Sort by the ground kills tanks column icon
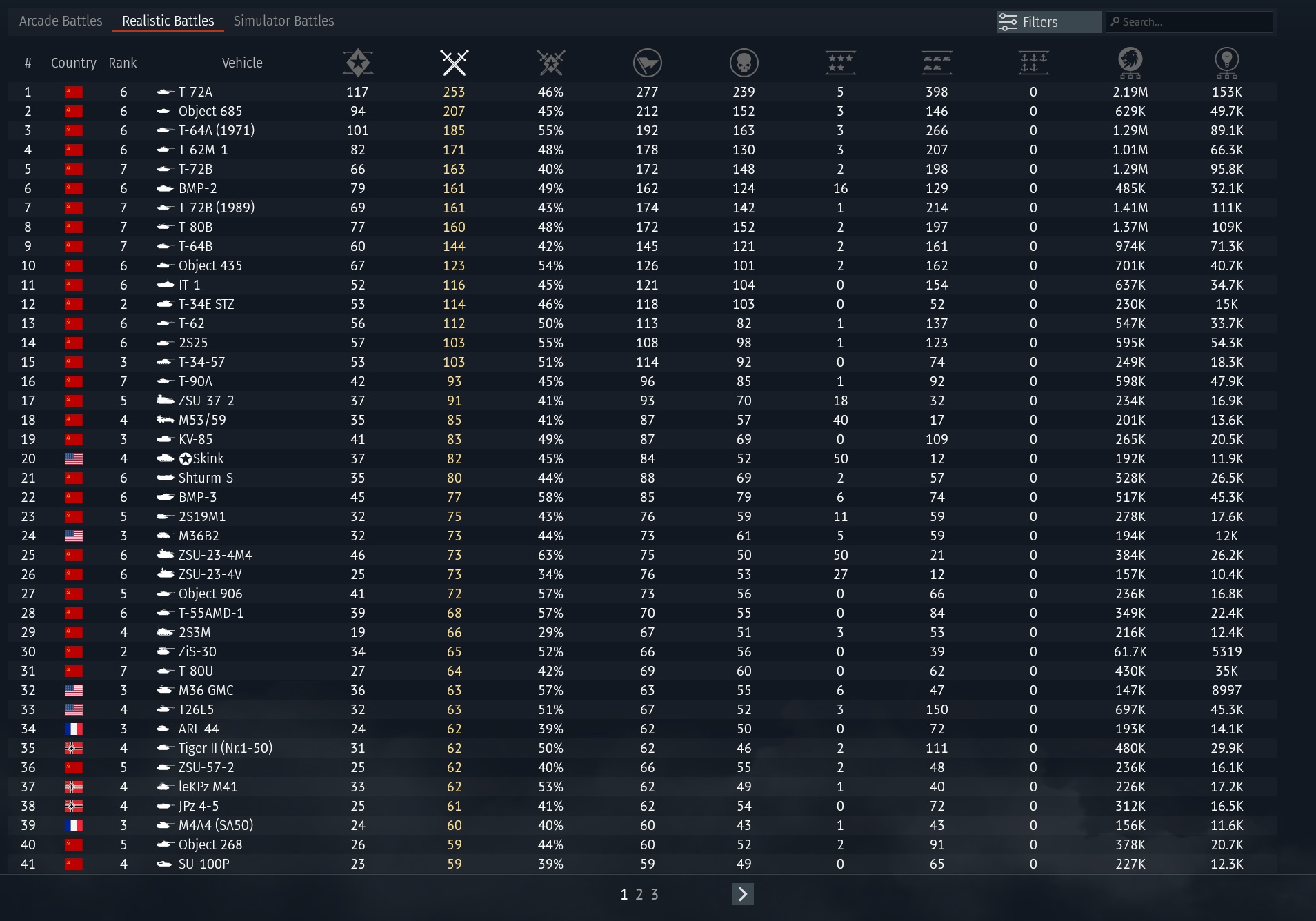 coord(937,63)
